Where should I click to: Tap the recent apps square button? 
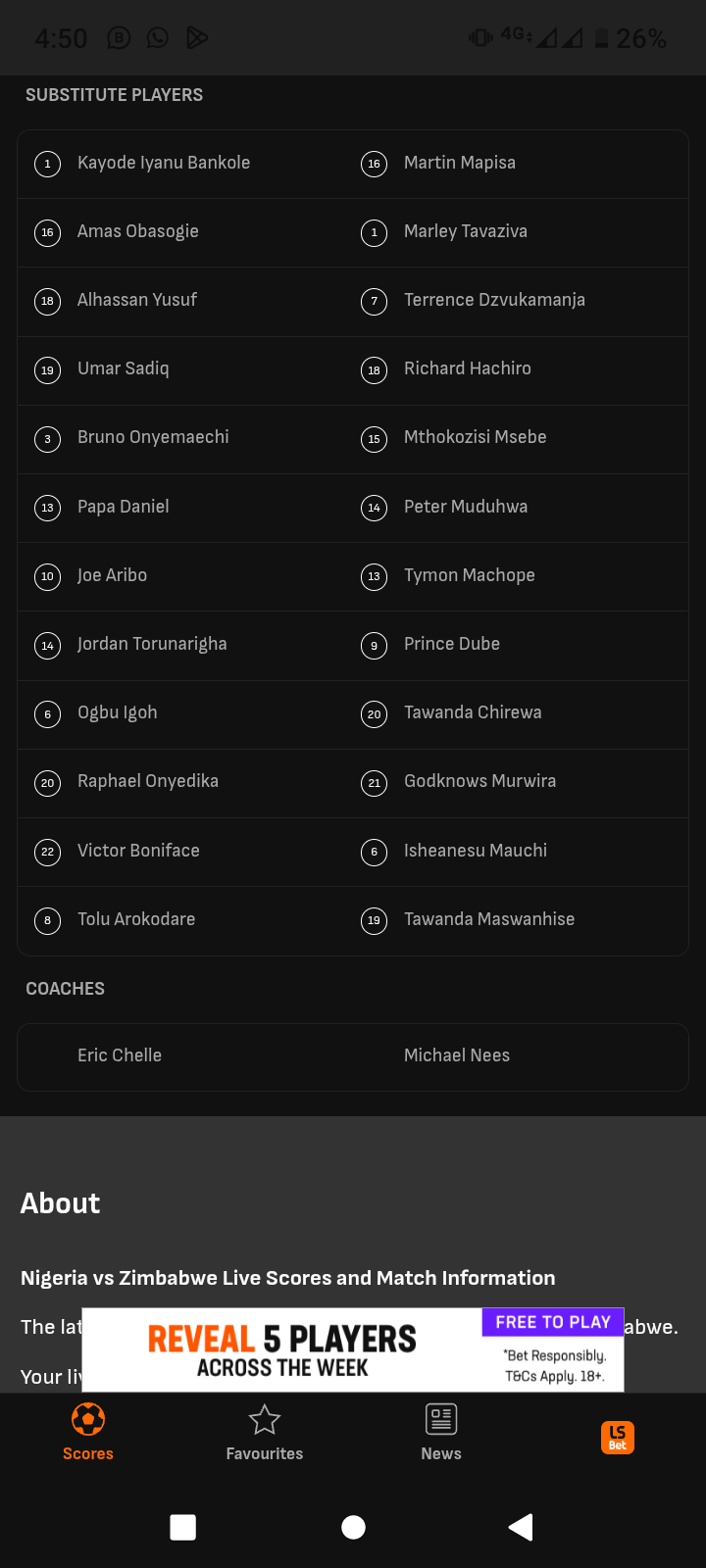(x=183, y=1527)
